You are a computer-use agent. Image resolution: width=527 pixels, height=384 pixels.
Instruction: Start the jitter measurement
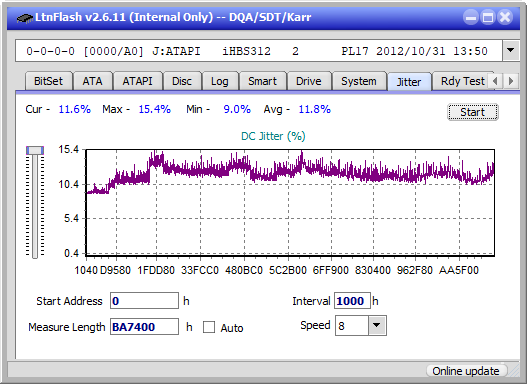click(x=473, y=112)
